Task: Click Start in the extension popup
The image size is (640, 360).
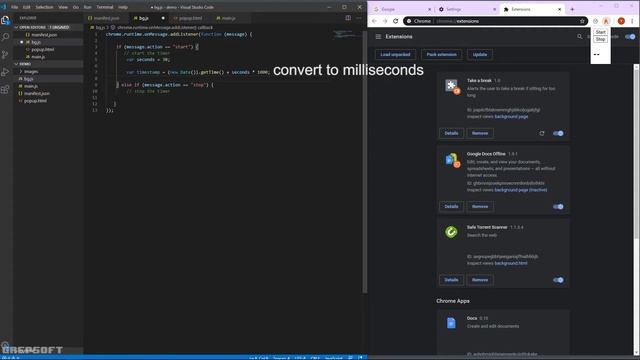Action: tap(600, 32)
